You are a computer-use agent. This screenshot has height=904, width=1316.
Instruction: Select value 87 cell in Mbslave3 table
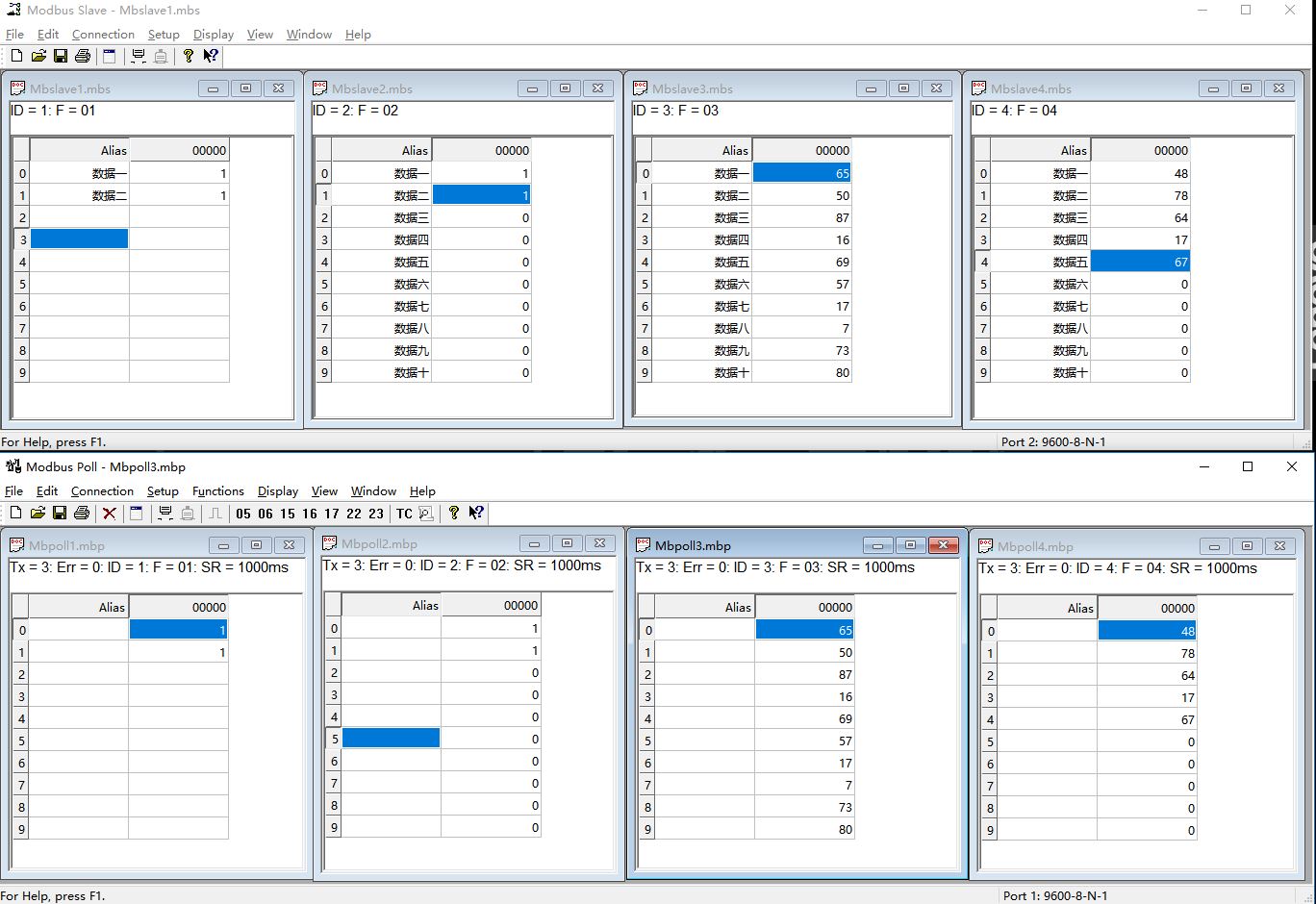801,218
